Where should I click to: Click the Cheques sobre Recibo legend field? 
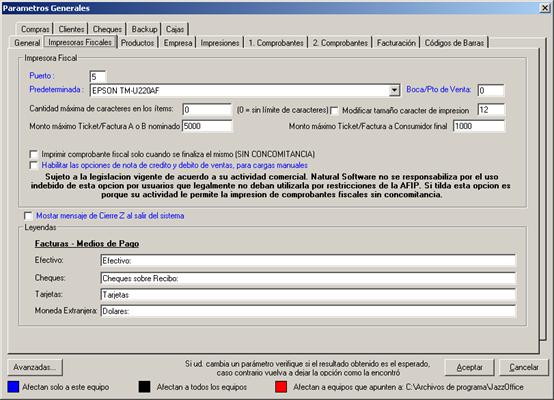pos(308,278)
